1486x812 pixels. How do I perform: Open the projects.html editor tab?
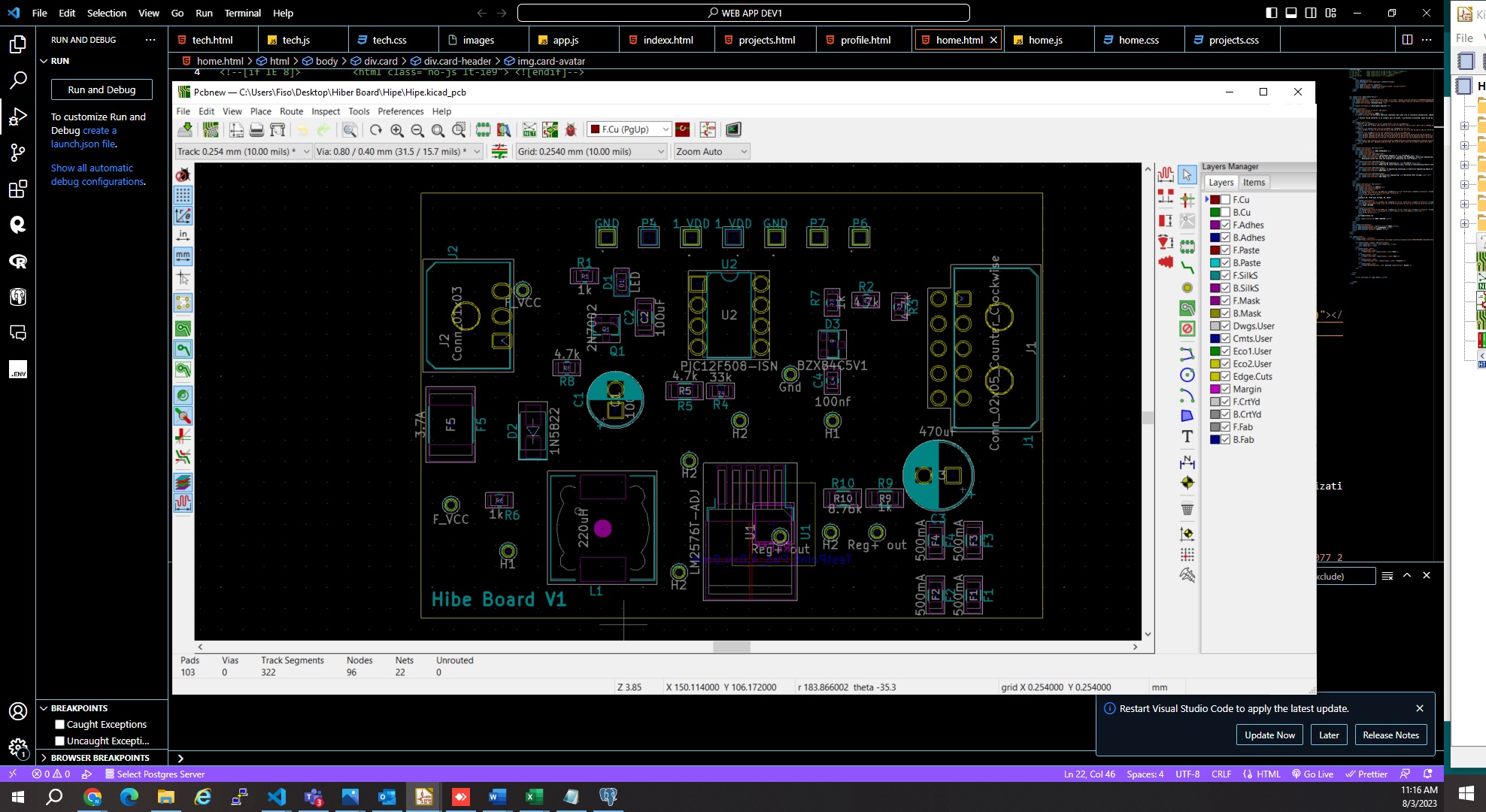766,40
